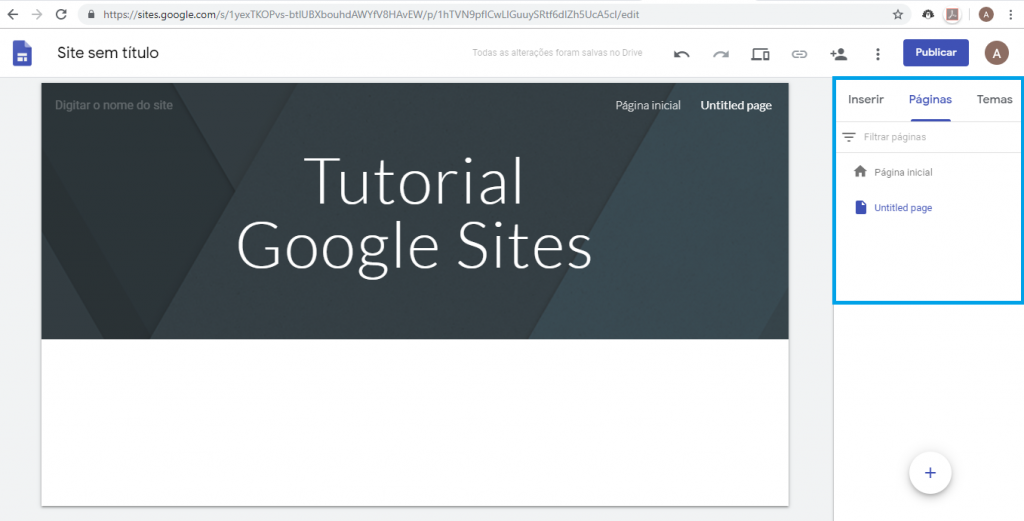1024x521 pixels.
Task: Click the Publicar button
Action: pos(936,53)
